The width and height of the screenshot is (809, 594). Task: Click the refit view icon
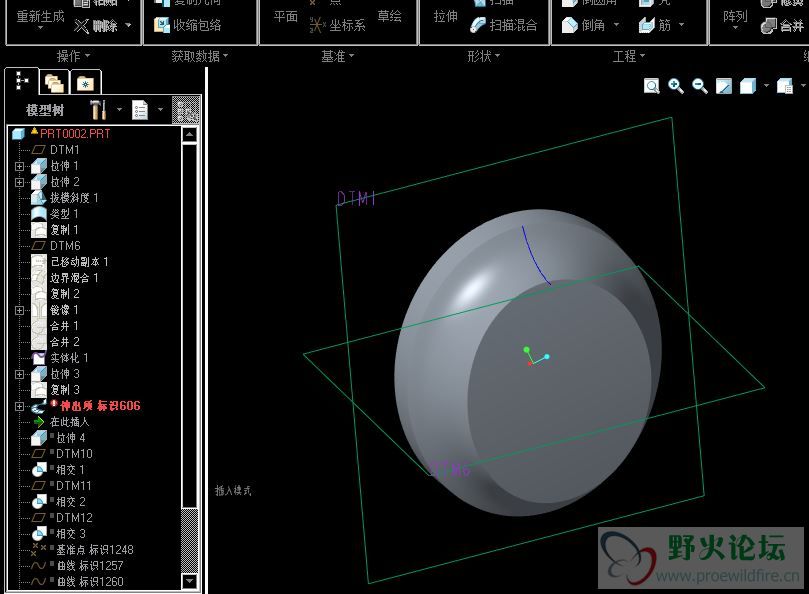pos(652,86)
